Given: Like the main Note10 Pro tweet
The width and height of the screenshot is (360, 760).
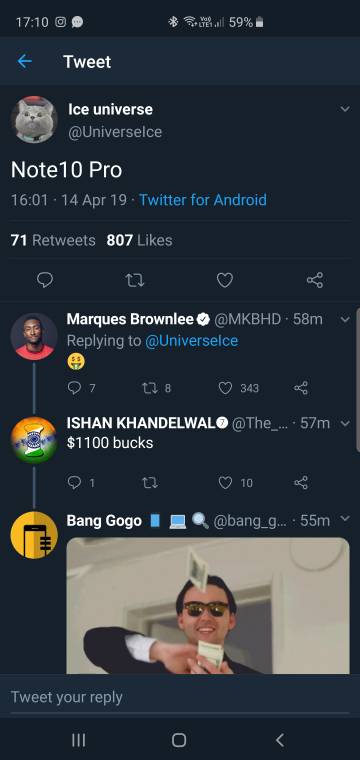Looking at the screenshot, I should coord(225,280).
